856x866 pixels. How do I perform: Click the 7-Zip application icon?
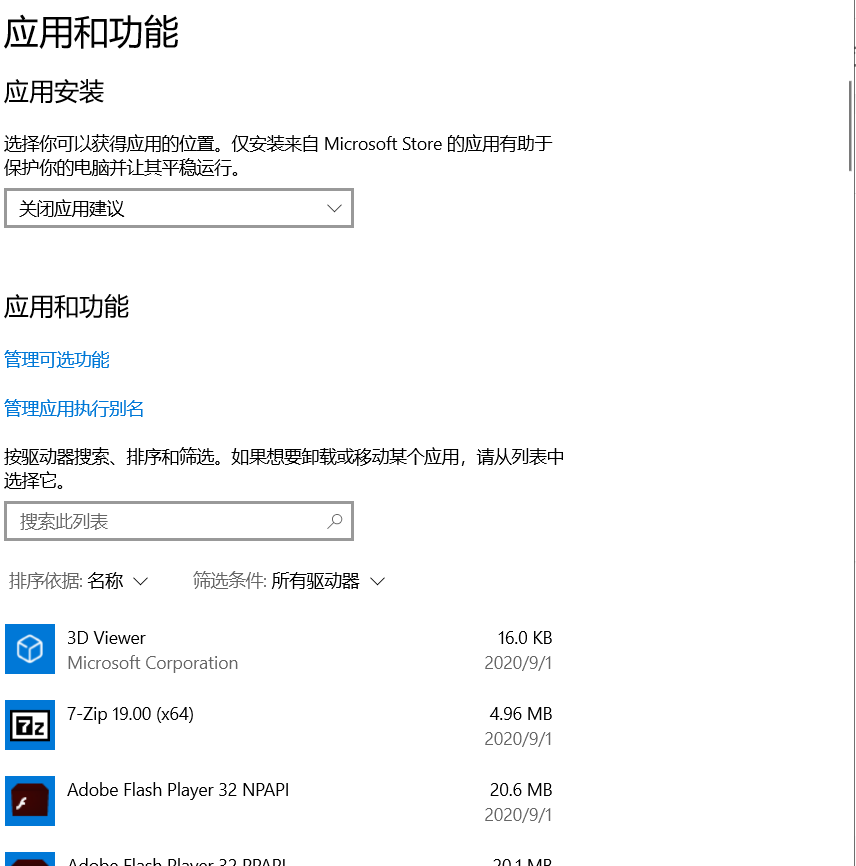[29, 725]
